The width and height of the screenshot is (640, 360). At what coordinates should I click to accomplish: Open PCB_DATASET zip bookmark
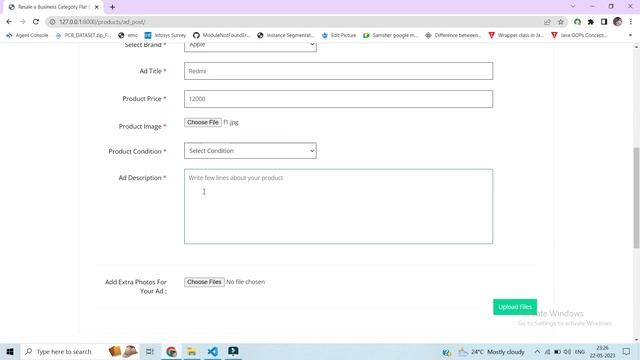pos(83,36)
